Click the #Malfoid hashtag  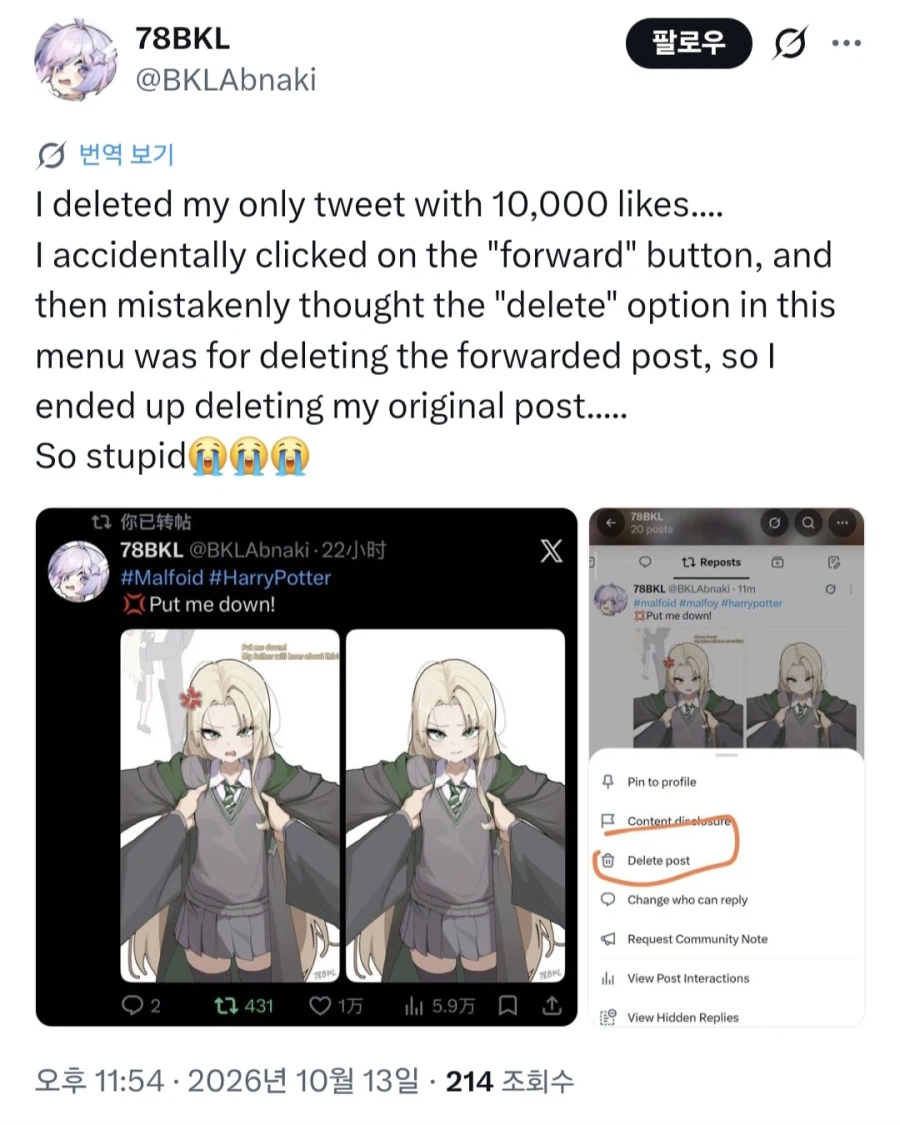tap(162, 578)
